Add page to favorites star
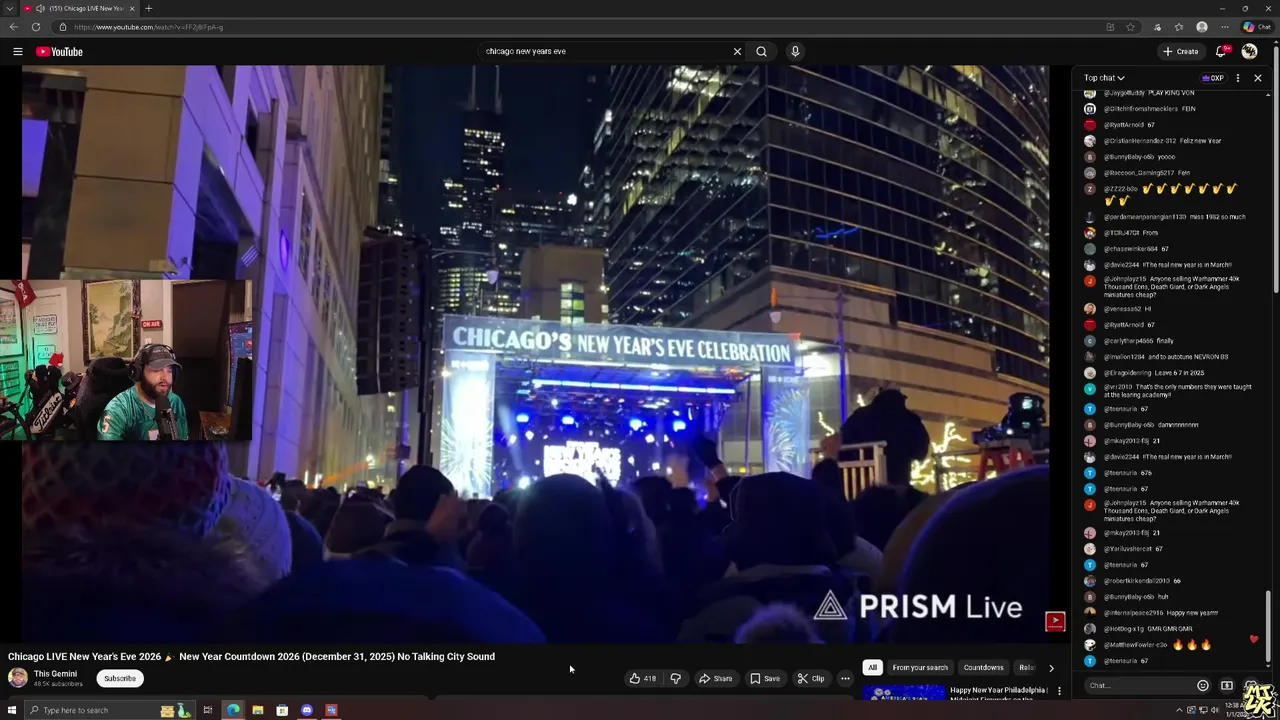The height and width of the screenshot is (720, 1280). [x=1130, y=27]
